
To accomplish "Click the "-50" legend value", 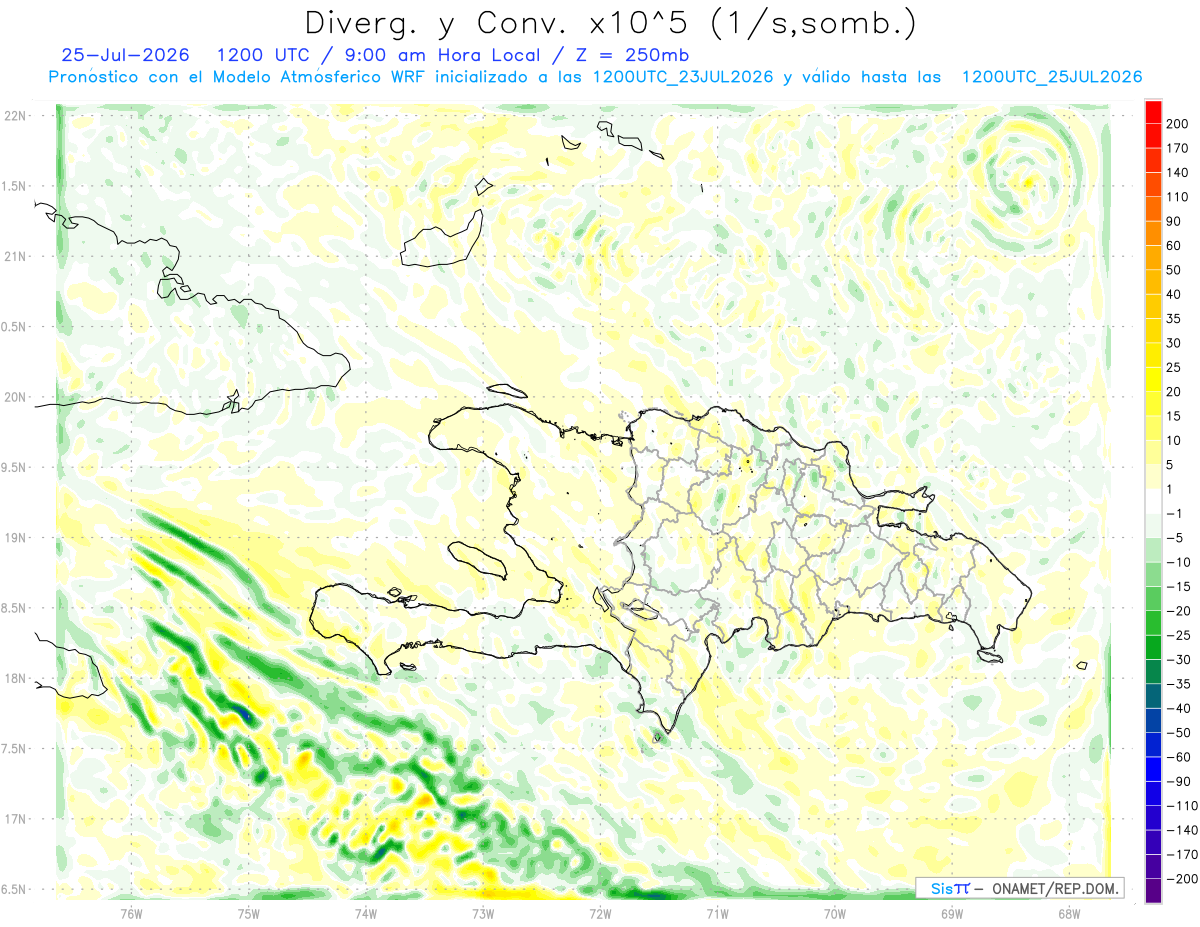I will point(1178,733).
